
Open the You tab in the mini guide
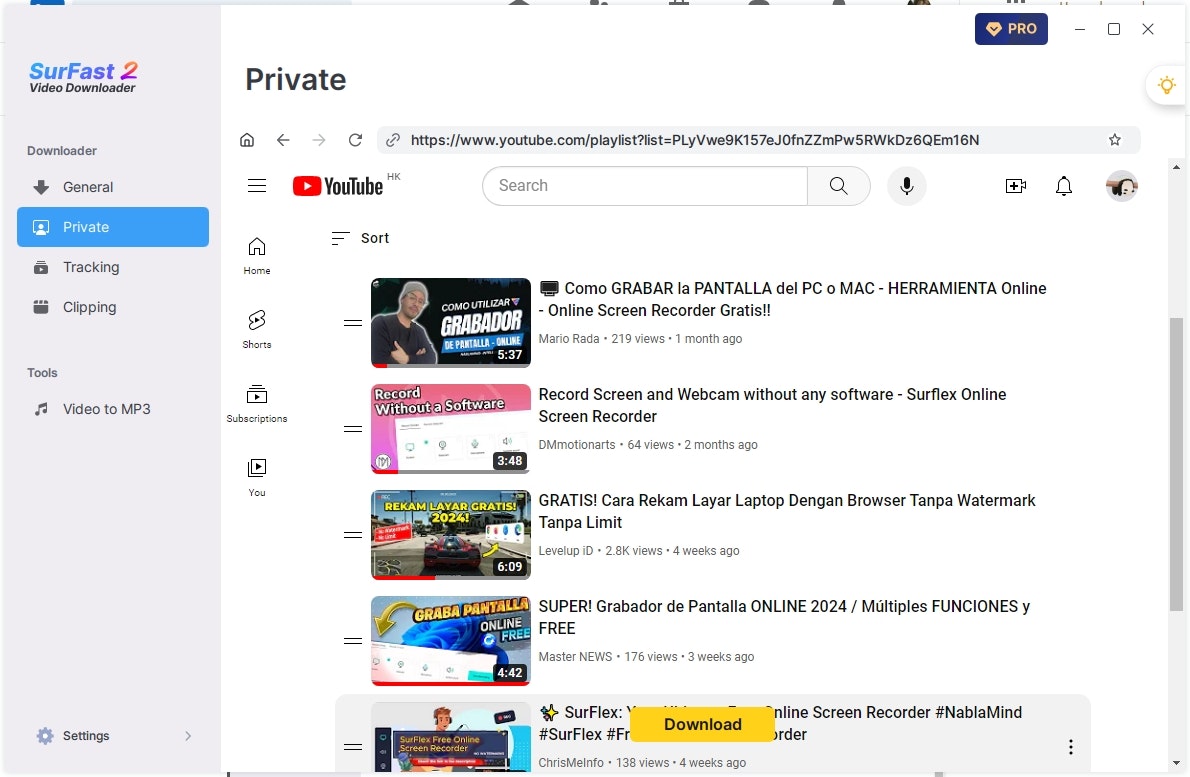pyautogui.click(x=257, y=478)
